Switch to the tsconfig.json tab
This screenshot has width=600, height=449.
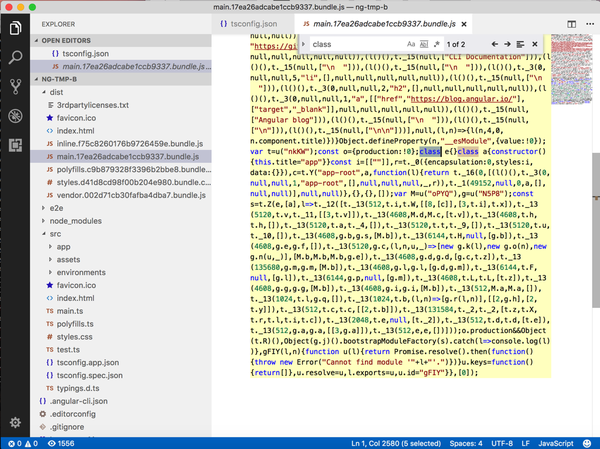pos(249,24)
